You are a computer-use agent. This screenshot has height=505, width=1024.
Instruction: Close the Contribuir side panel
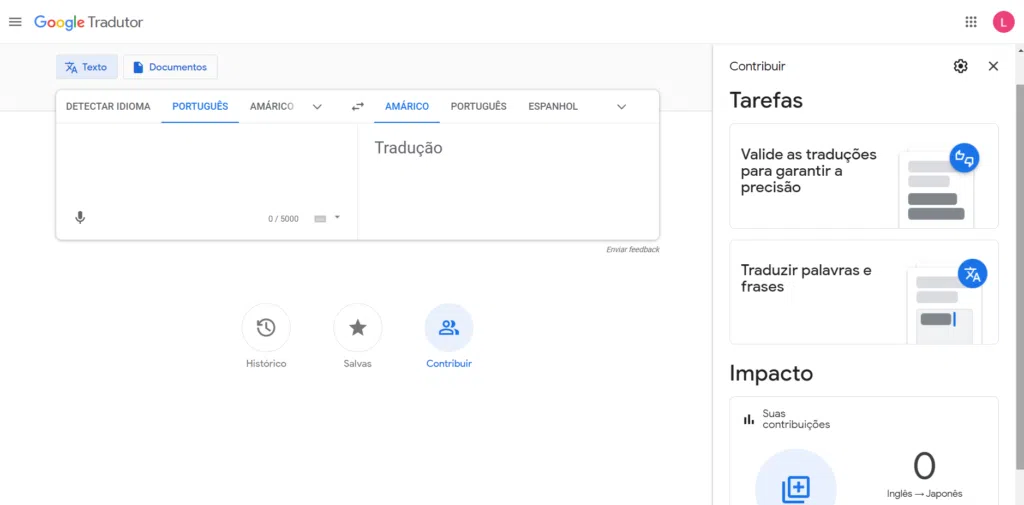(993, 66)
